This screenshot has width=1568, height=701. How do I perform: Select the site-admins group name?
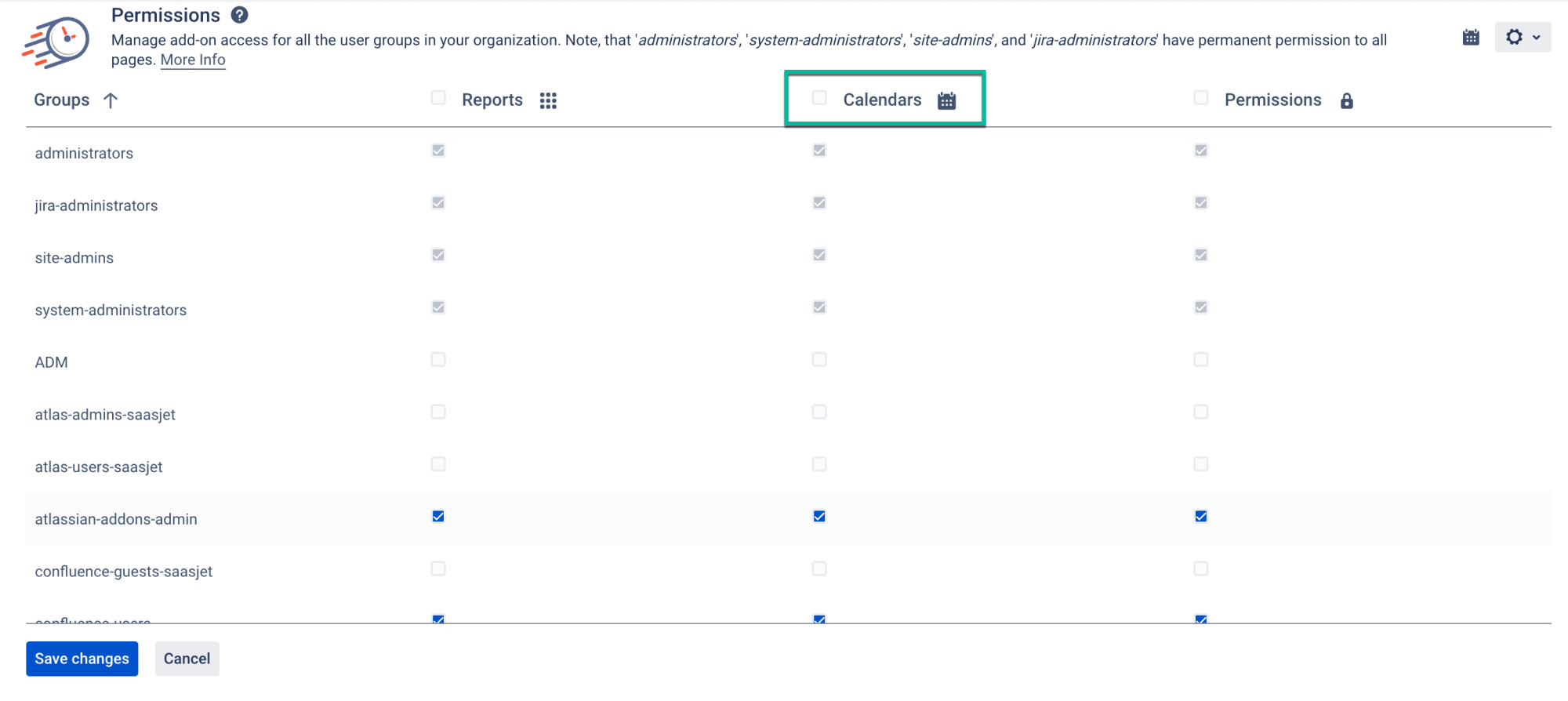[74, 258]
